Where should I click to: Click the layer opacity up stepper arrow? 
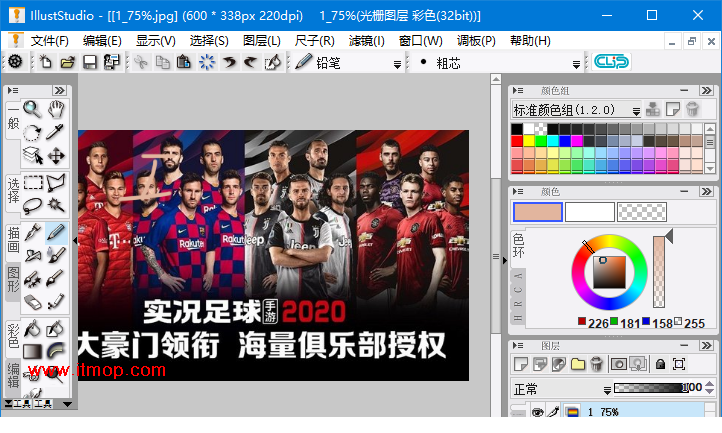click(710, 384)
